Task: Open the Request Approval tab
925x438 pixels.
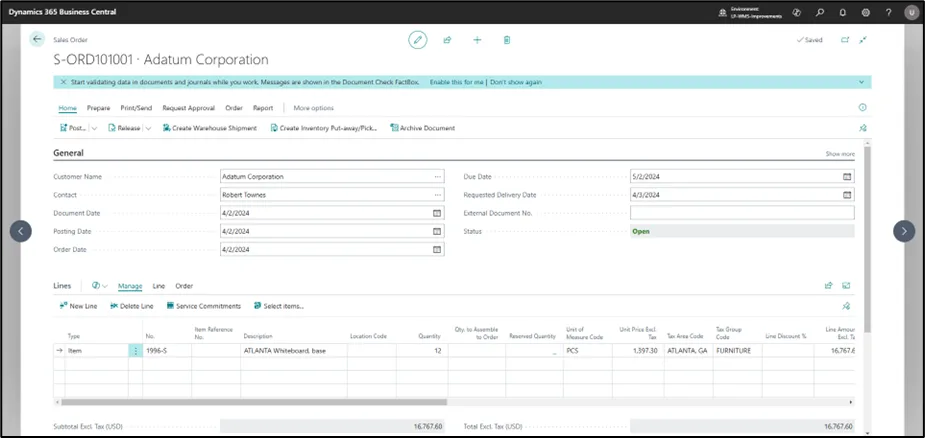Action: [x=190, y=108]
